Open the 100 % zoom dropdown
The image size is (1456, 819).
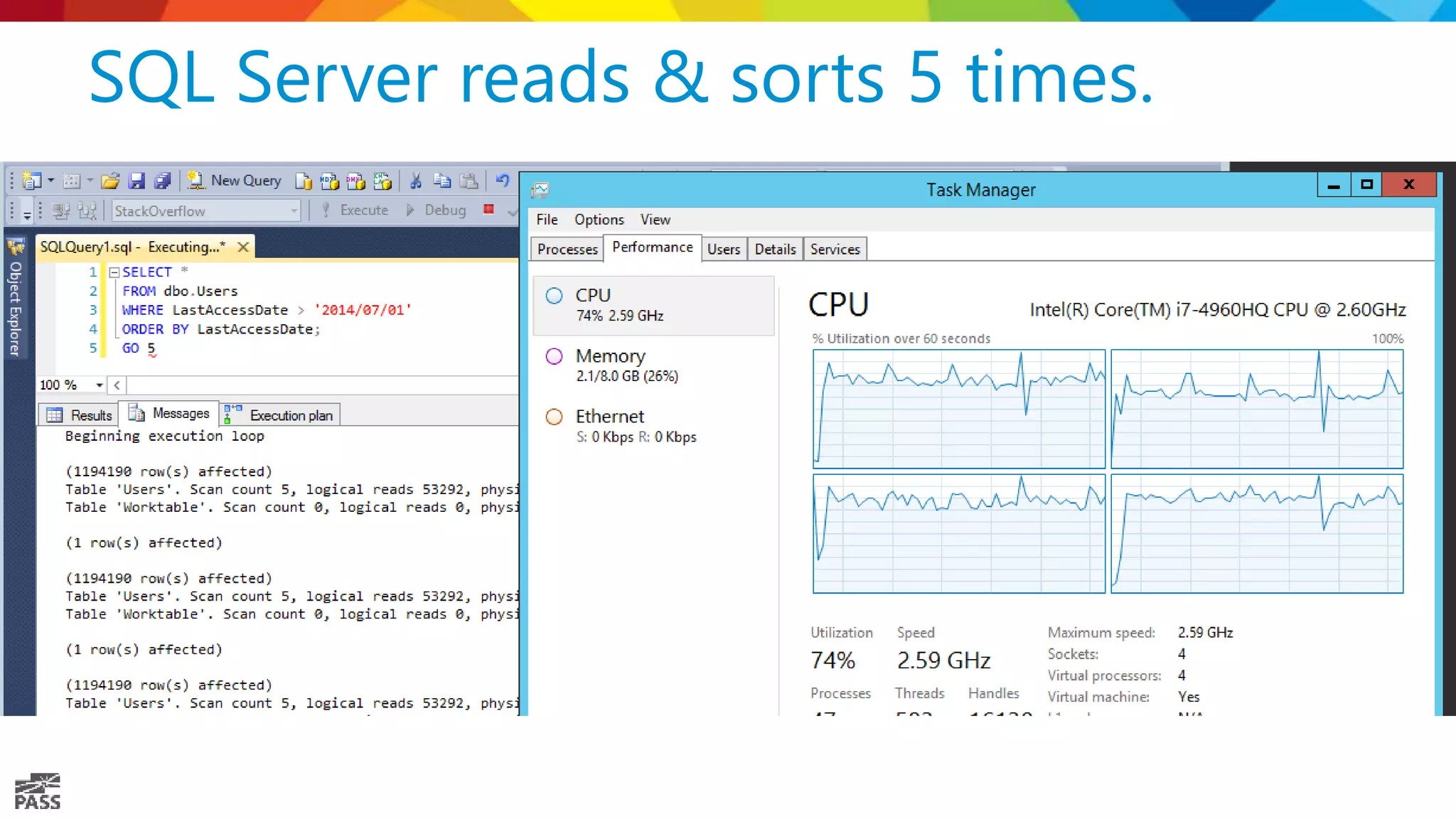(x=99, y=385)
